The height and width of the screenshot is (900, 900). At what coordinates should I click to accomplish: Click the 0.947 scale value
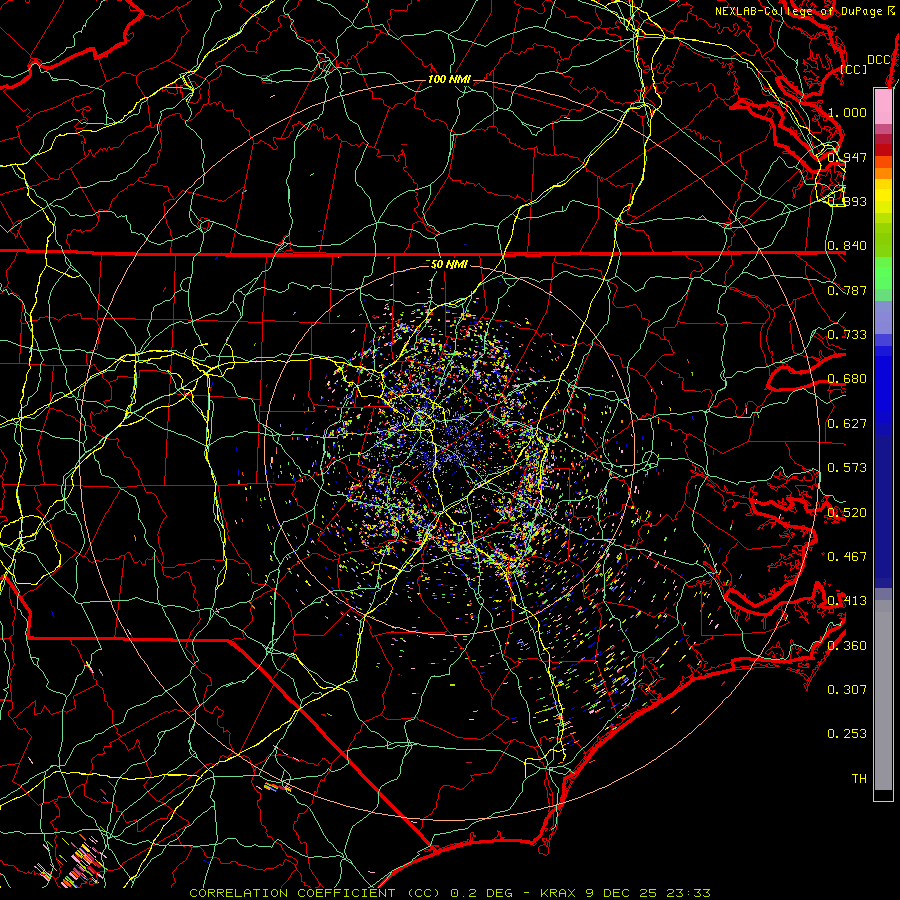(x=847, y=157)
